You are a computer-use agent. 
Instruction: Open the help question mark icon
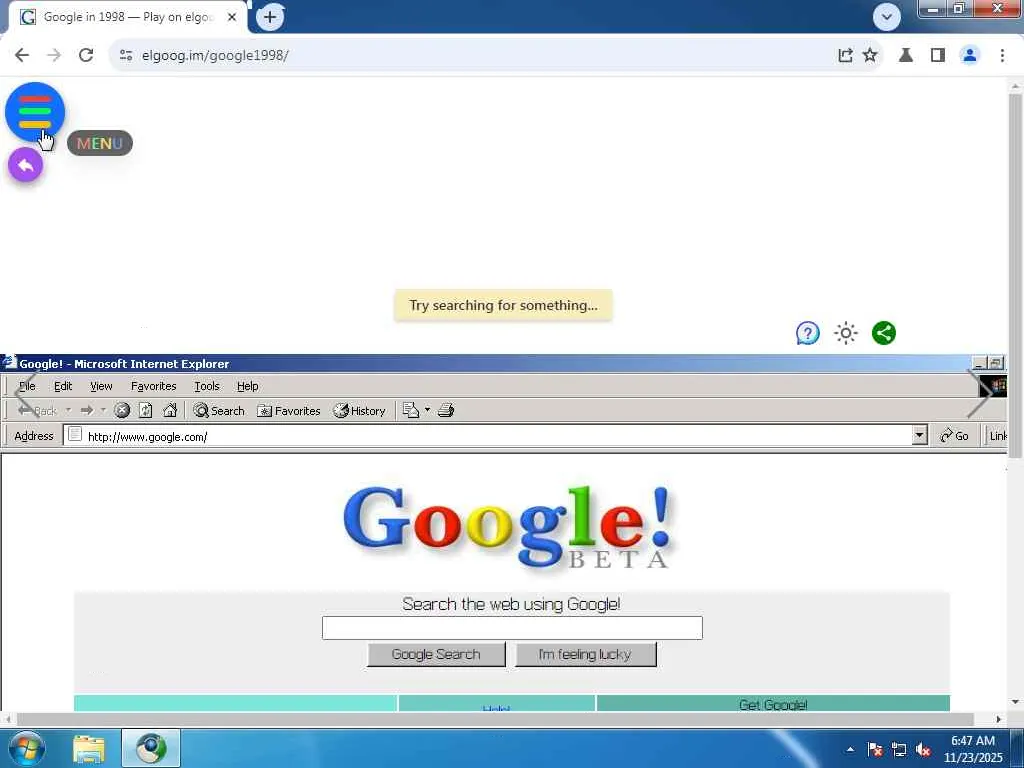click(x=807, y=333)
